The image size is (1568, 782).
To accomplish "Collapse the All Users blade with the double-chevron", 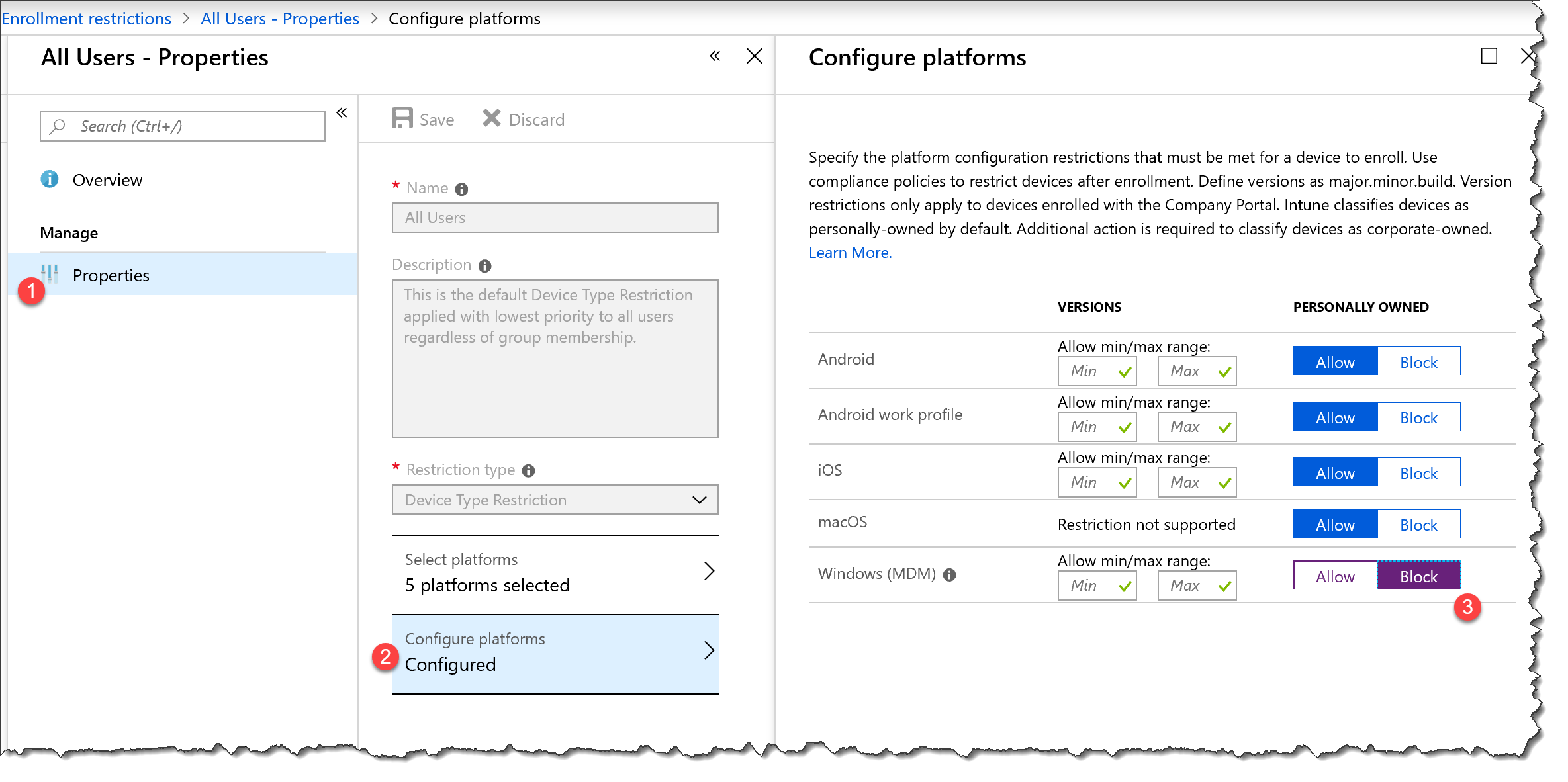I will [715, 56].
